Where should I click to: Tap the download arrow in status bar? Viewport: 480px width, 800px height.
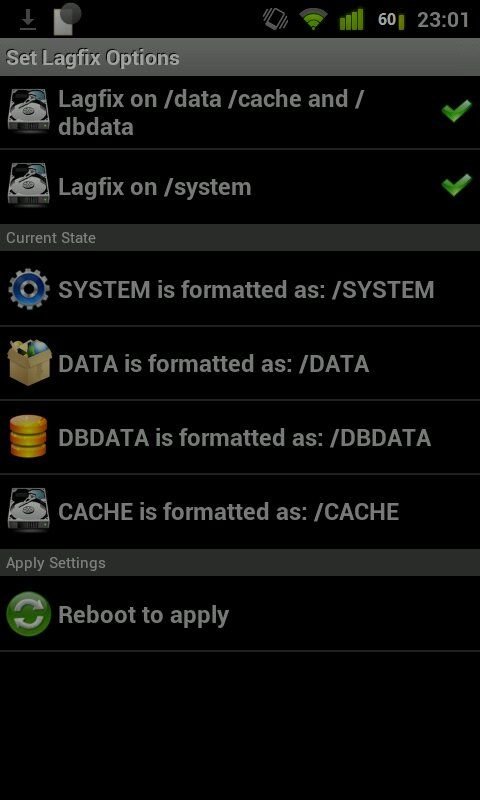point(28,20)
